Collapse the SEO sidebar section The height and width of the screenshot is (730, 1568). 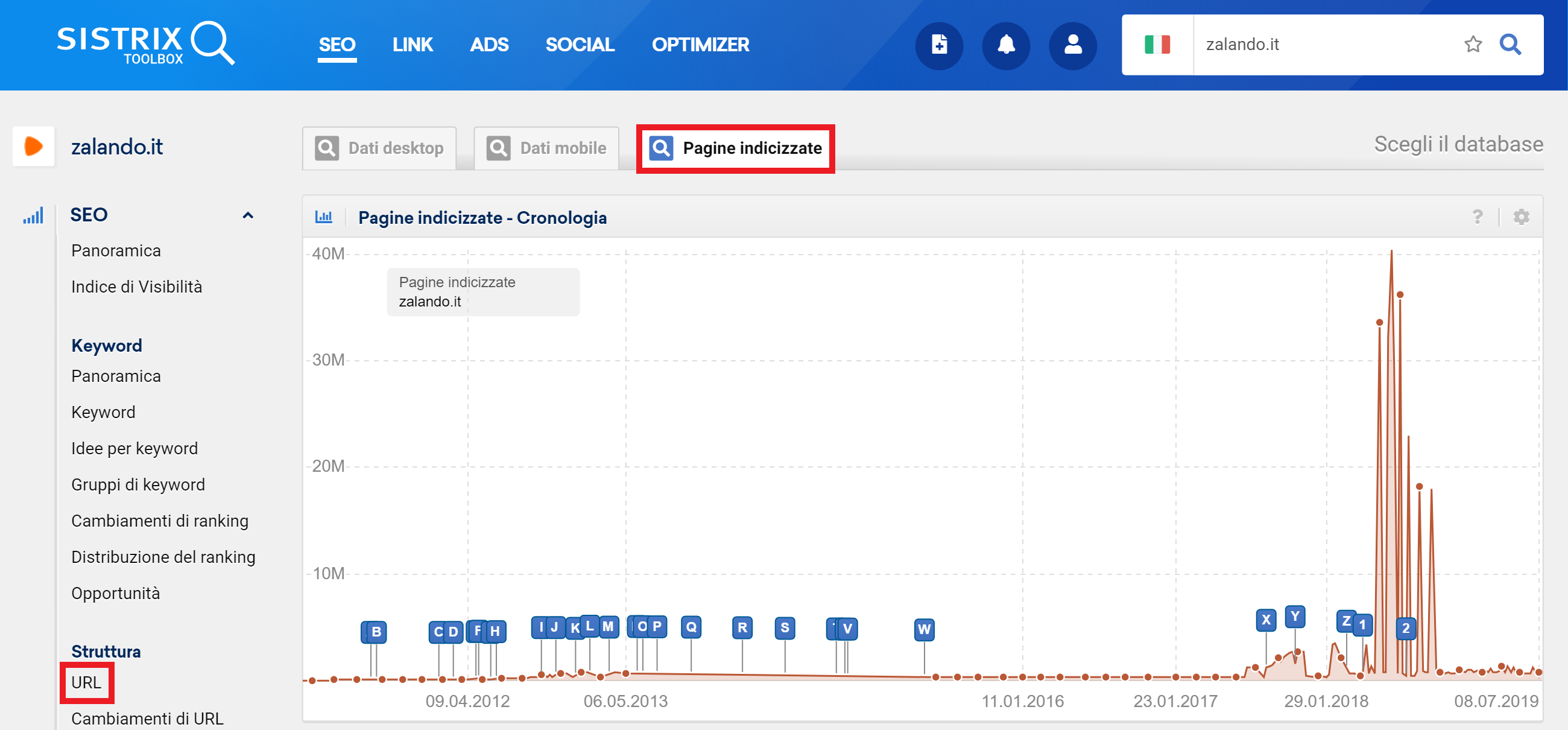coord(248,215)
